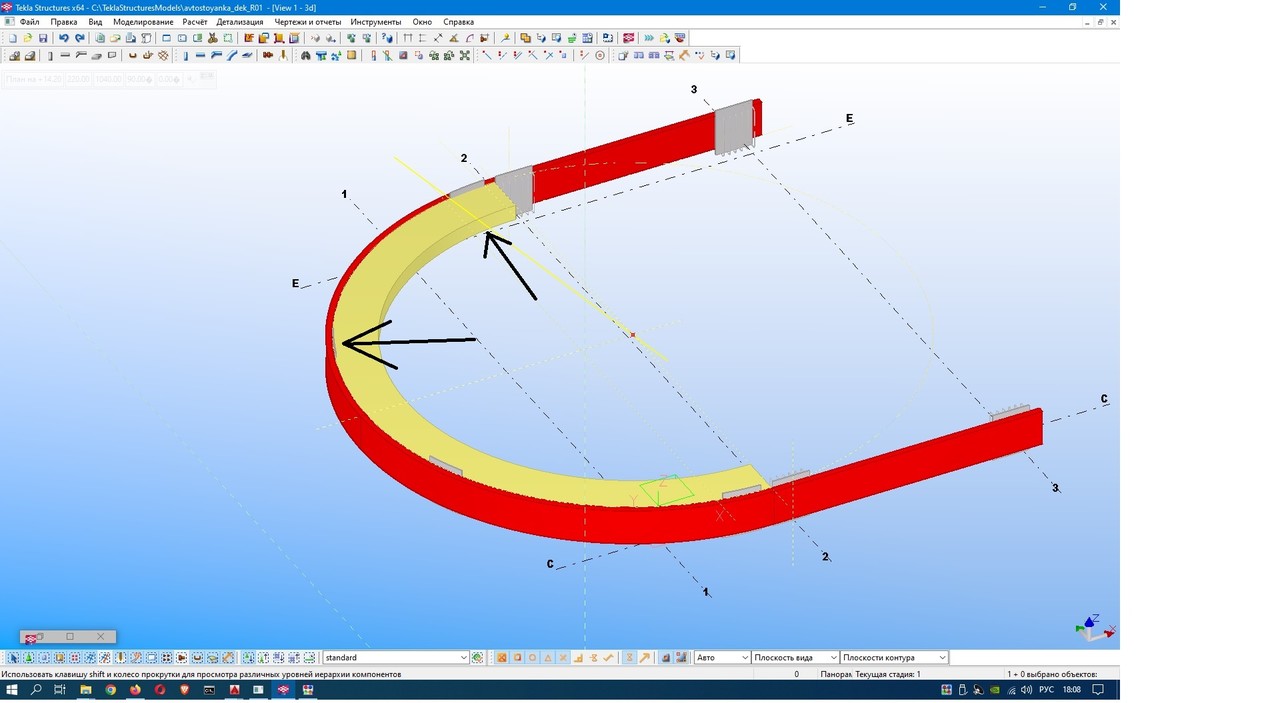The width and height of the screenshot is (1280, 703).
Task: Click the Save model floppy icon
Action: point(43,38)
